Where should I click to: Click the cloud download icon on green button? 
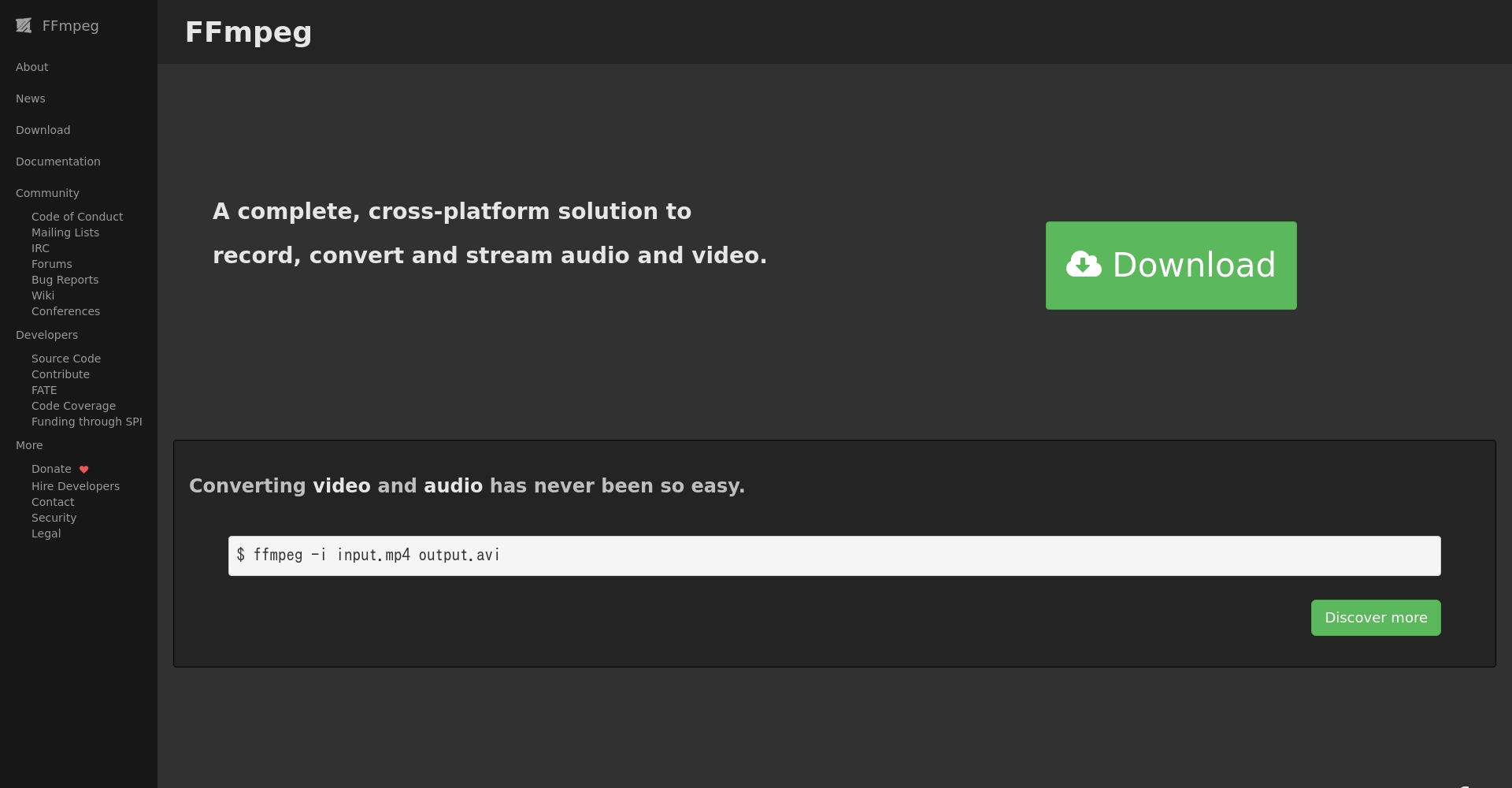click(x=1084, y=265)
